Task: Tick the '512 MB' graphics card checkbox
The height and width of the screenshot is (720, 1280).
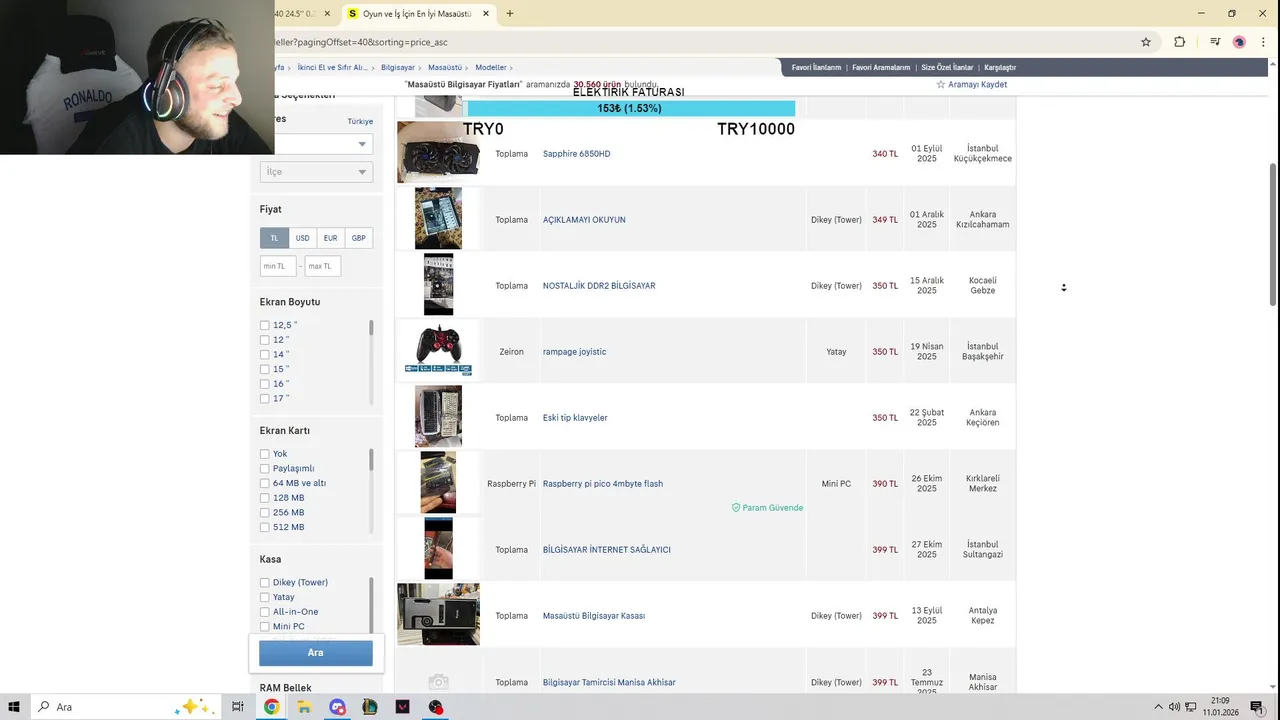Action: [x=265, y=527]
